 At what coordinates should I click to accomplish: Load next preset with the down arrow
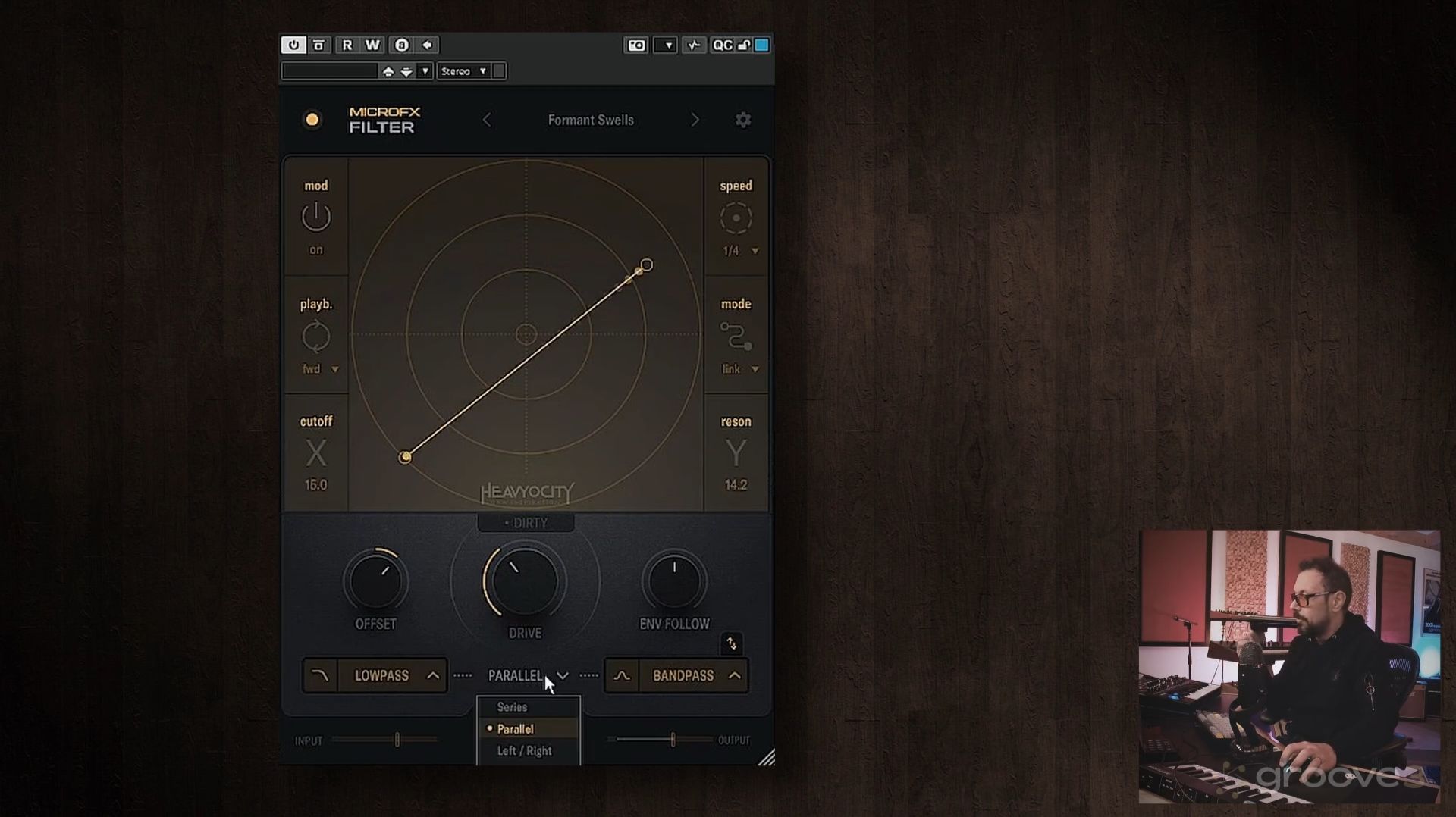(406, 71)
